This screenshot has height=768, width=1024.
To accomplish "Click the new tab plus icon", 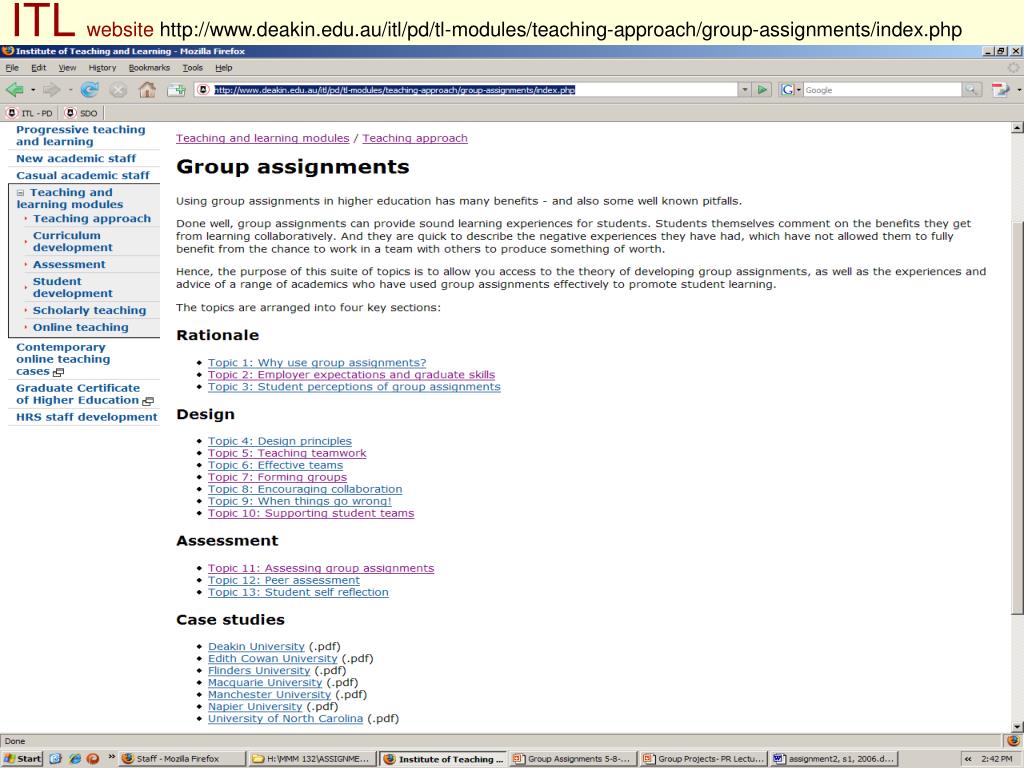I will (x=176, y=90).
